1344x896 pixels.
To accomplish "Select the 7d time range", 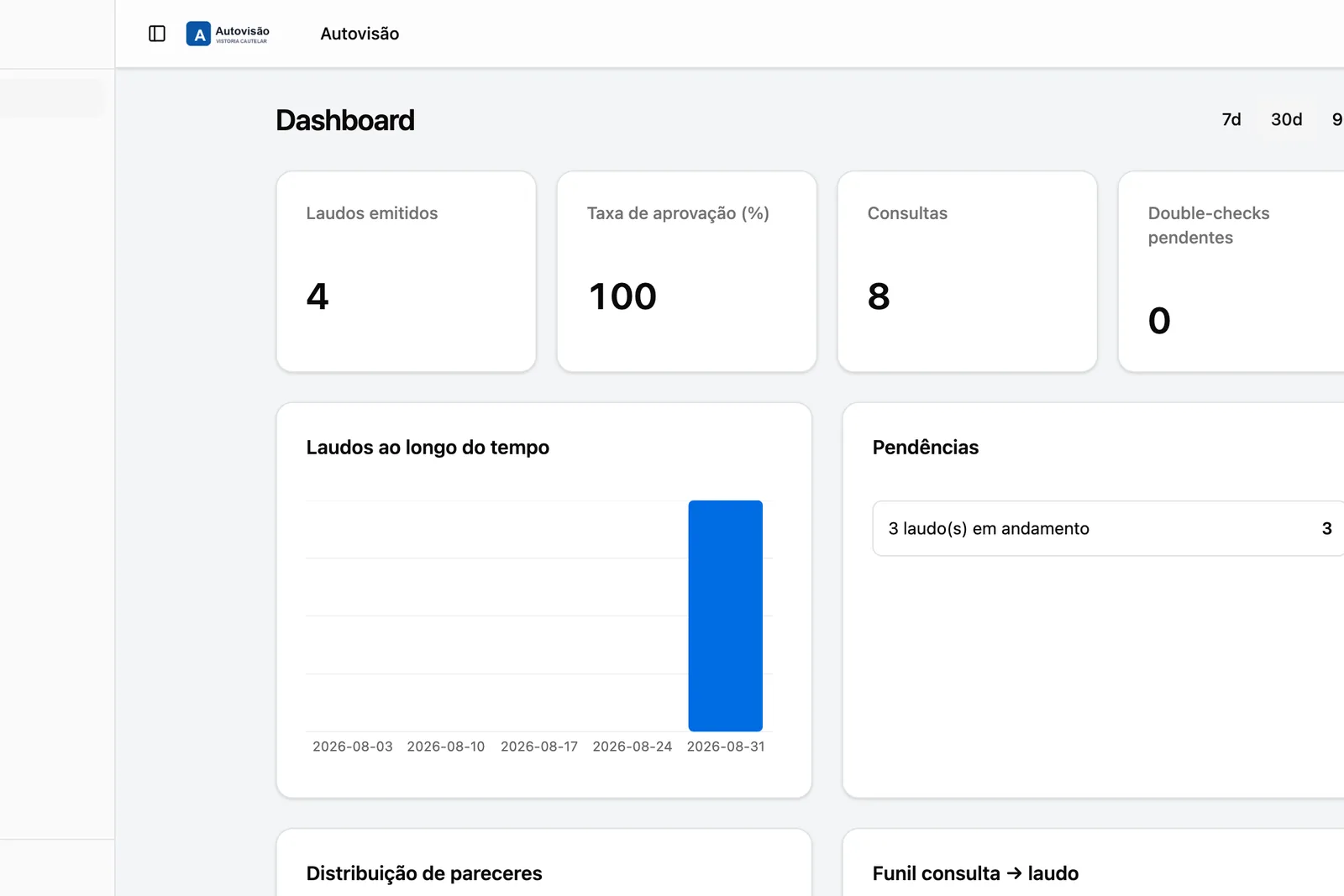I will 1231,119.
